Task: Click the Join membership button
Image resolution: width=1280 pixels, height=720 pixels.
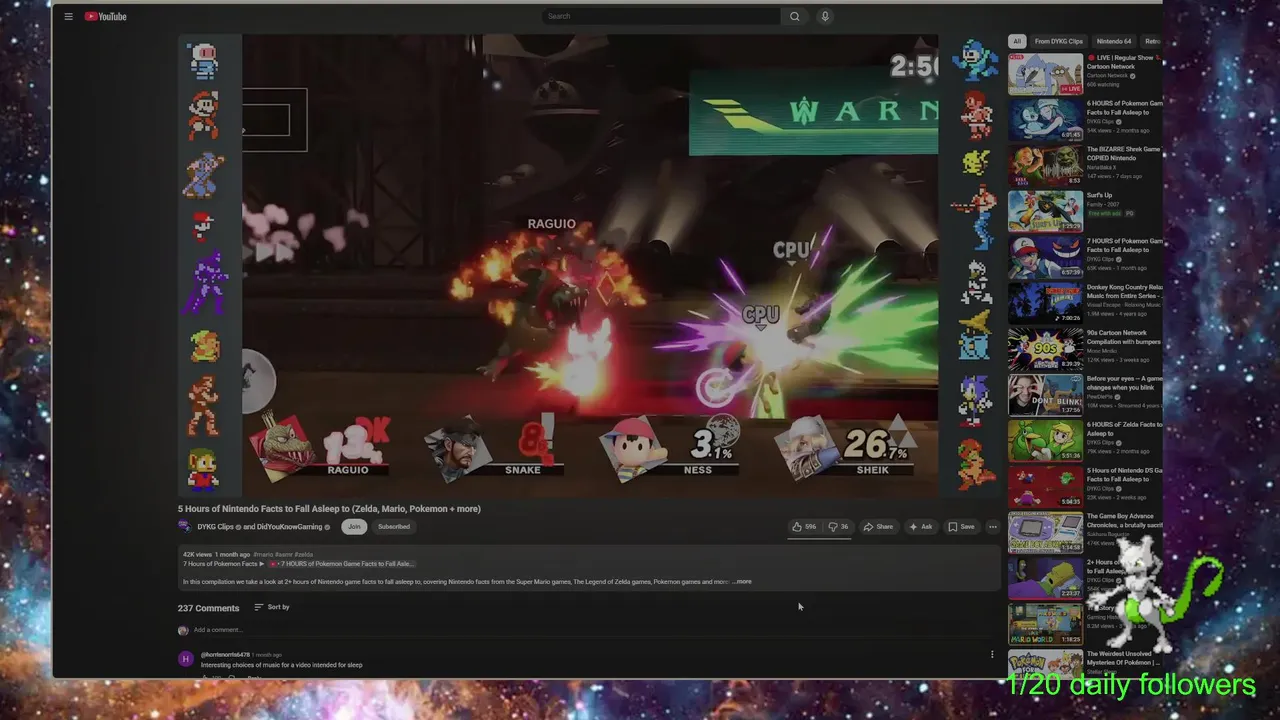Action: (354, 527)
